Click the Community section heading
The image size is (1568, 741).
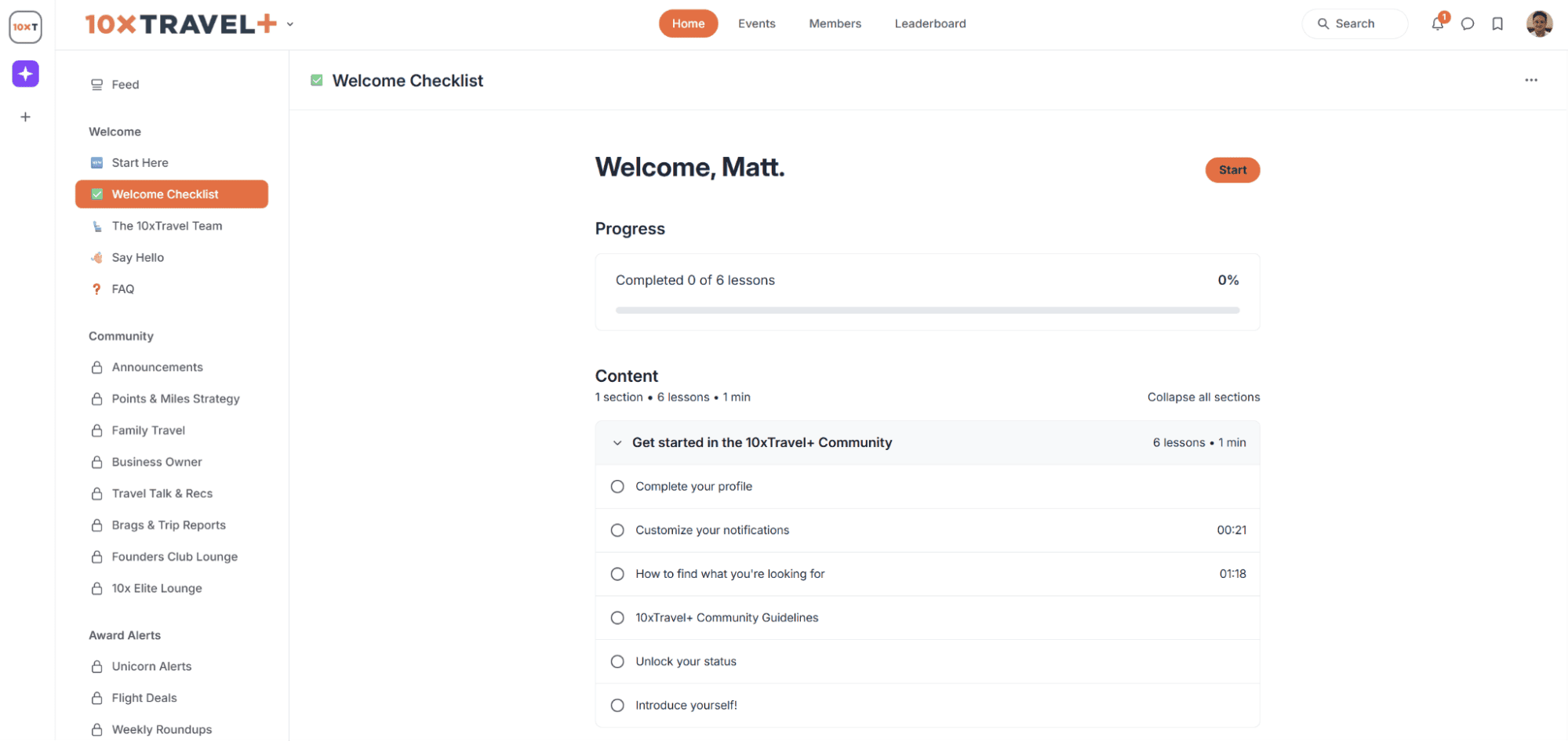[x=121, y=336]
